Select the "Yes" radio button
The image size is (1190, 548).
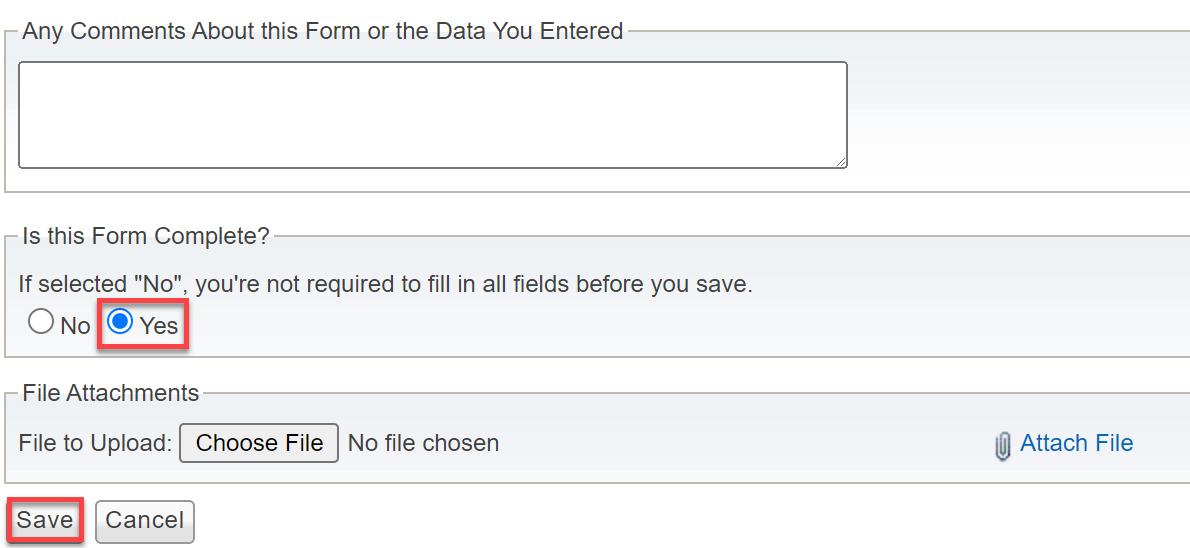click(120, 323)
